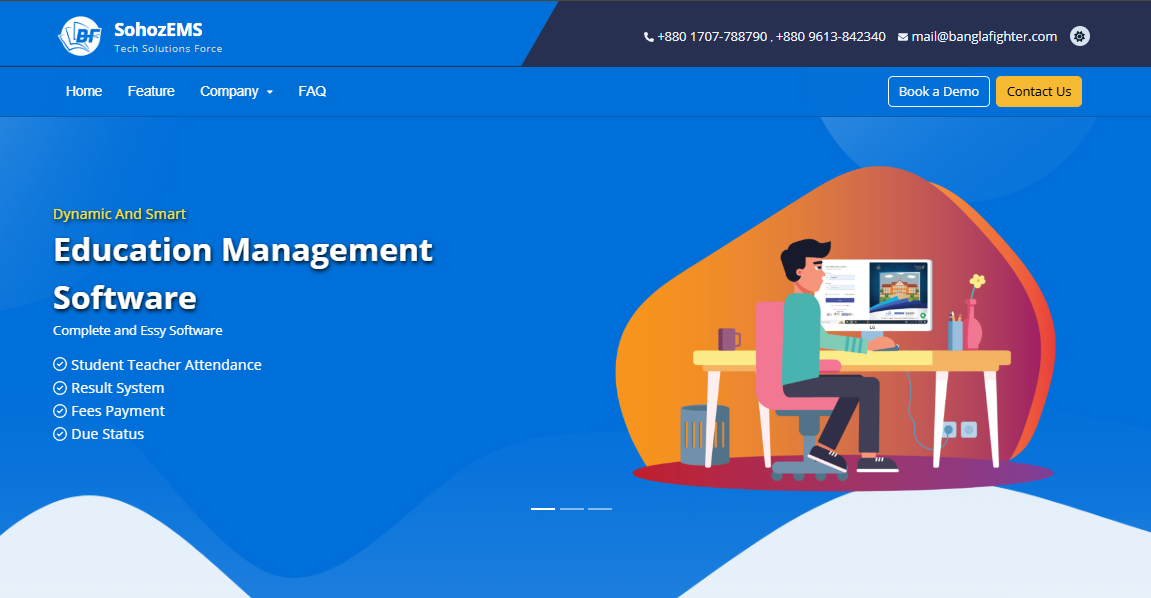The height and width of the screenshot is (598, 1151).
Task: Click the envelope mail icon
Action: click(903, 37)
